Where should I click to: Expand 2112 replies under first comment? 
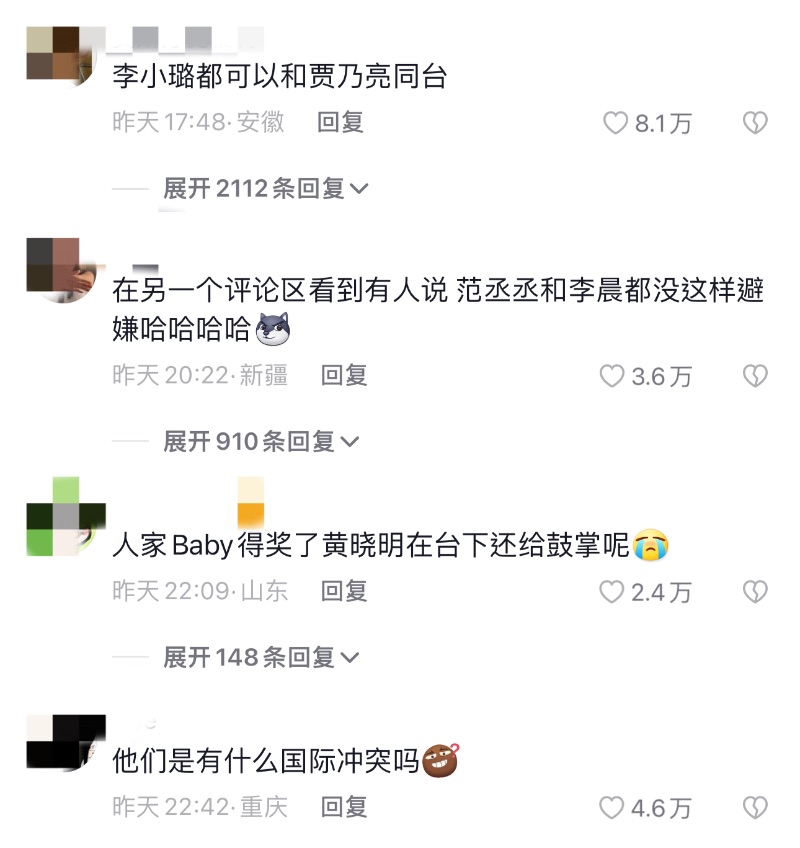click(266, 189)
